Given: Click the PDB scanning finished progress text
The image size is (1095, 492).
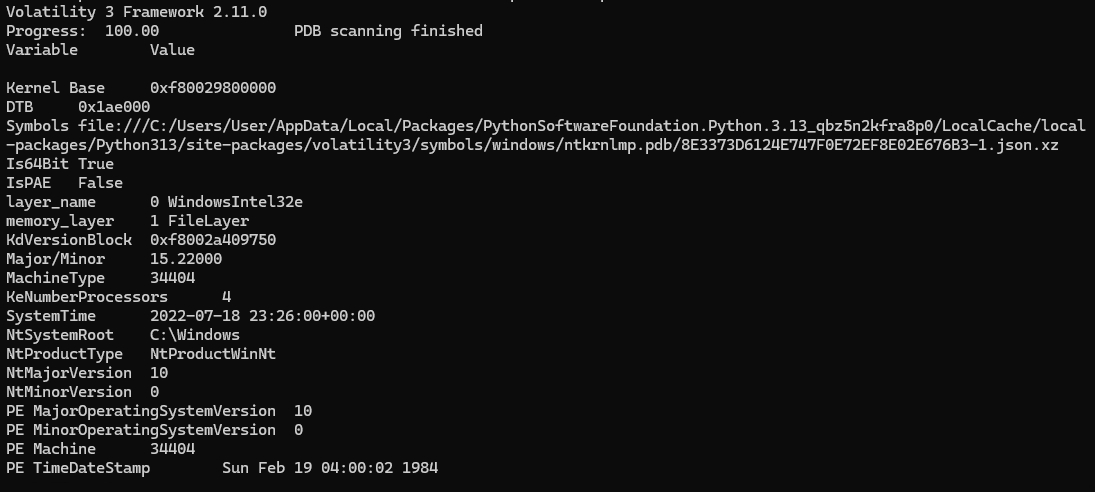Looking at the screenshot, I should 388,31.
